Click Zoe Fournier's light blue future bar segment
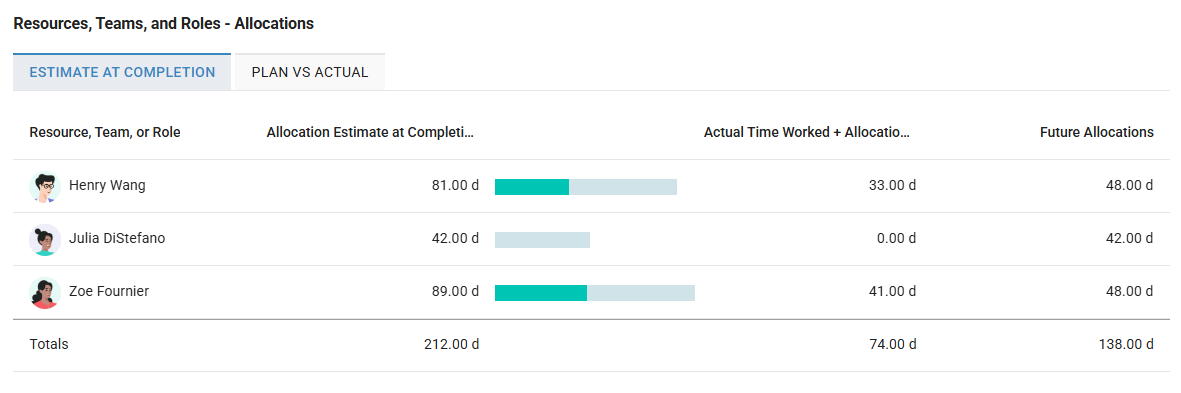Image resolution: width=1181 pixels, height=393 pixels. [641, 293]
